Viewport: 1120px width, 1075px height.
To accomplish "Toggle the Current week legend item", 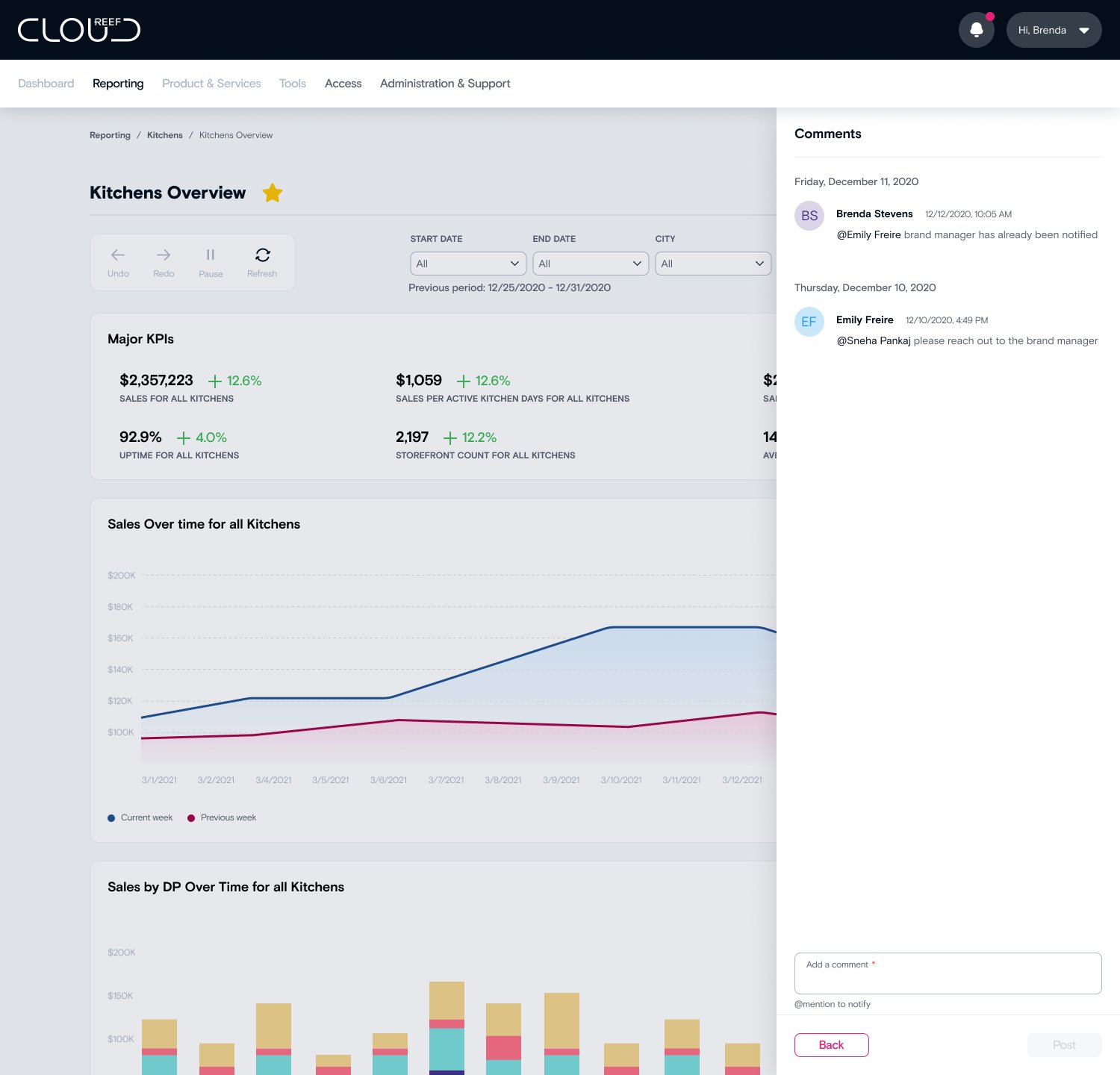I will click(140, 818).
